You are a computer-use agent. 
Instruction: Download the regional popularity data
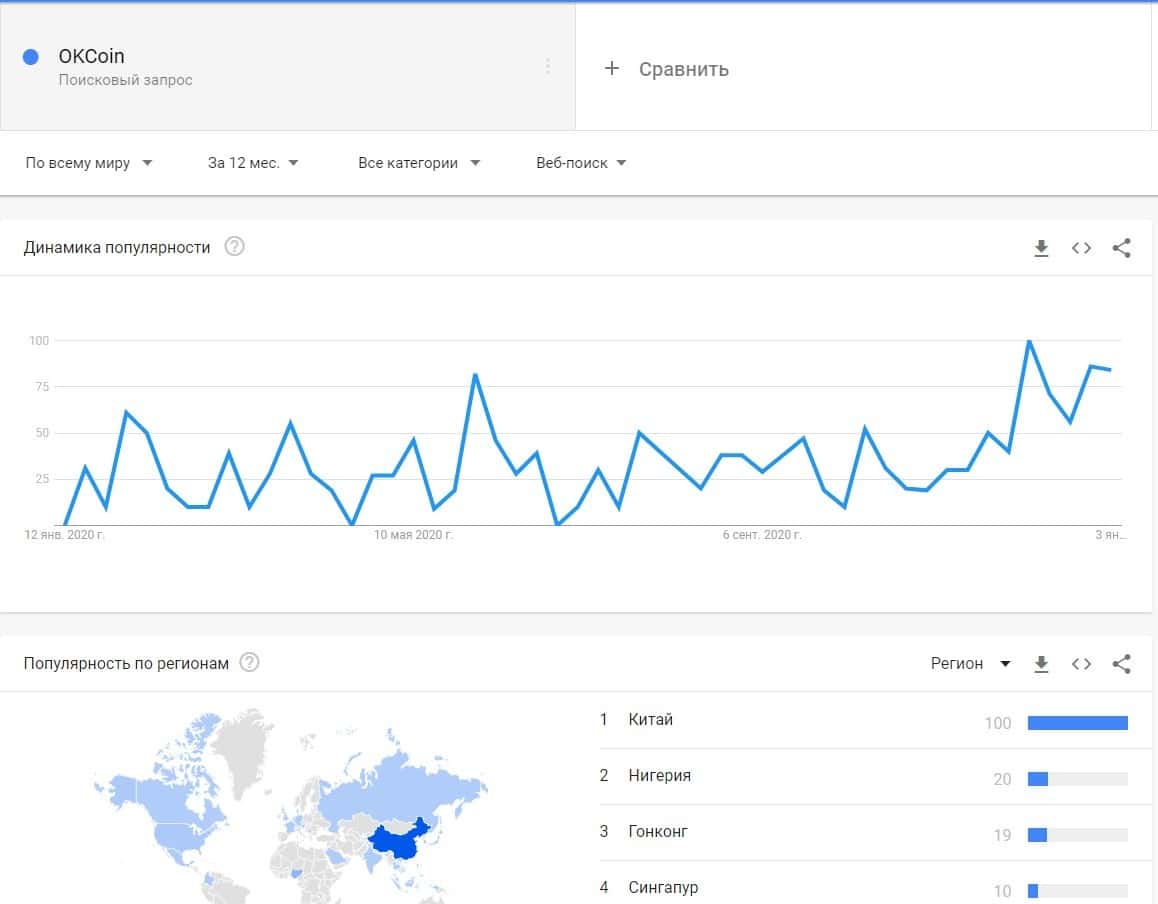click(x=1041, y=663)
